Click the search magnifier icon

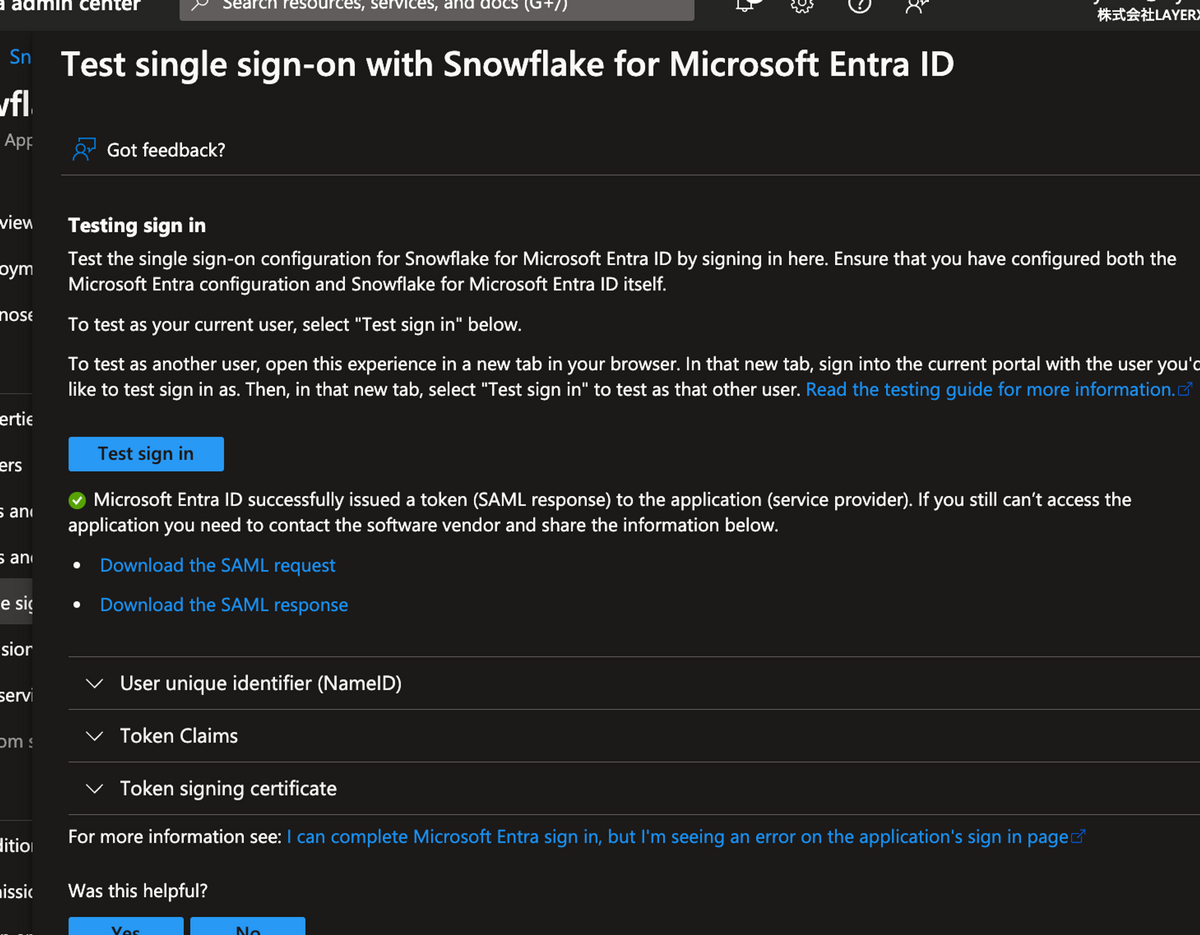[x=200, y=5]
